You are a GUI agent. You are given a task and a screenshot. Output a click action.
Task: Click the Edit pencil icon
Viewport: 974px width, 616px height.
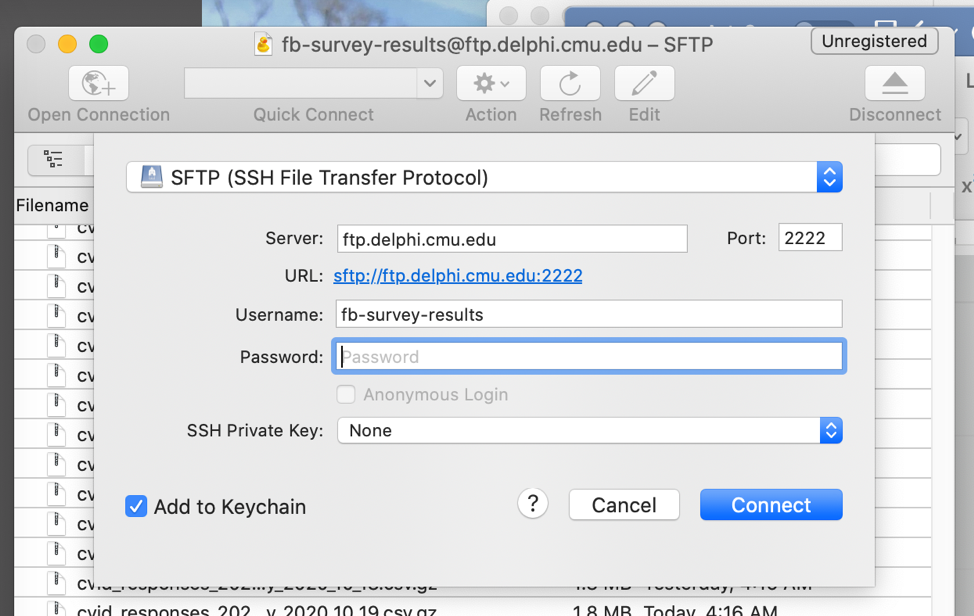click(644, 83)
